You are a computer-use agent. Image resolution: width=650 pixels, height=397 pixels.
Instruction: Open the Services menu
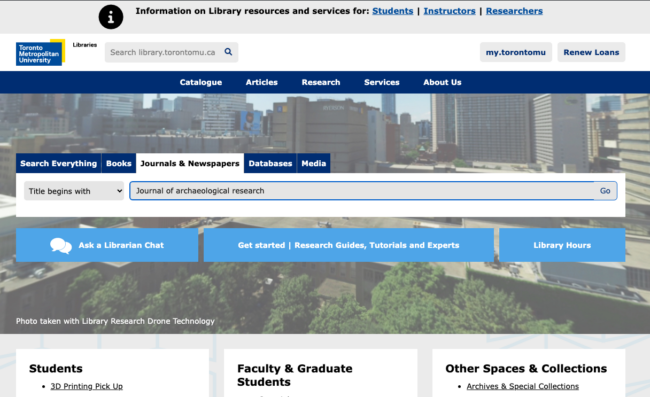coord(382,82)
